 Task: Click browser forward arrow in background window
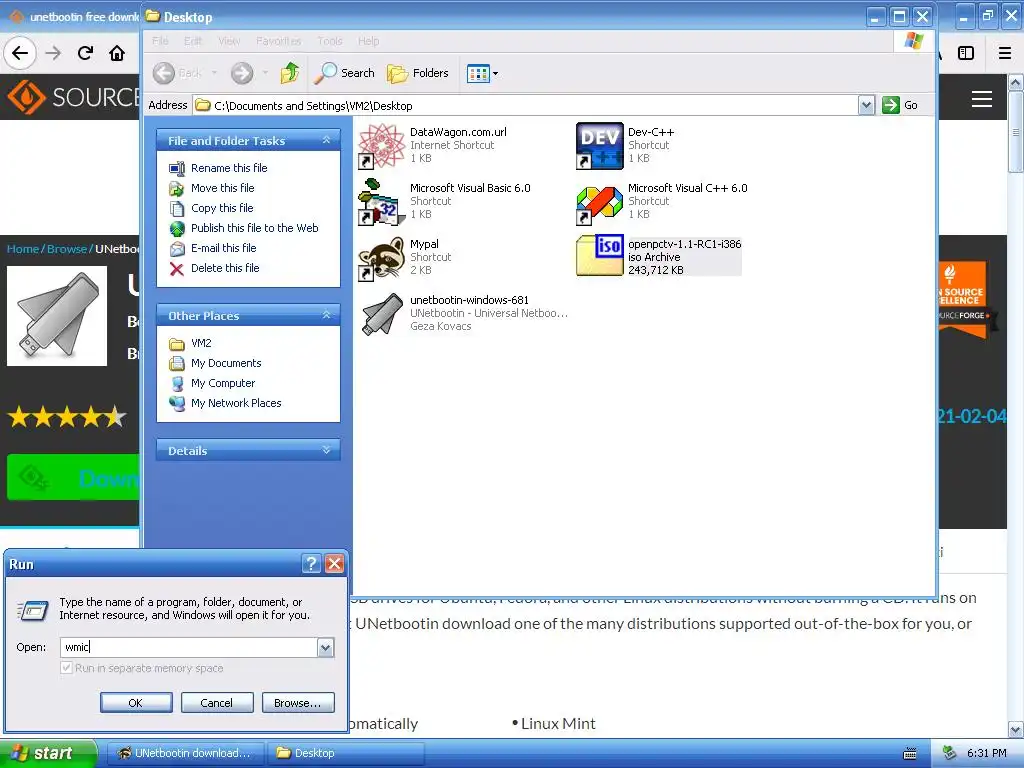coord(53,53)
